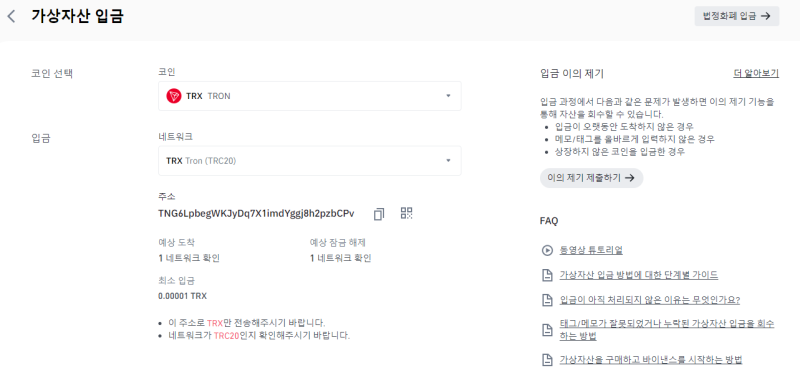Open the Tron (TRC20) network selector
Screen dimensions: 800x373
[x=310, y=161]
